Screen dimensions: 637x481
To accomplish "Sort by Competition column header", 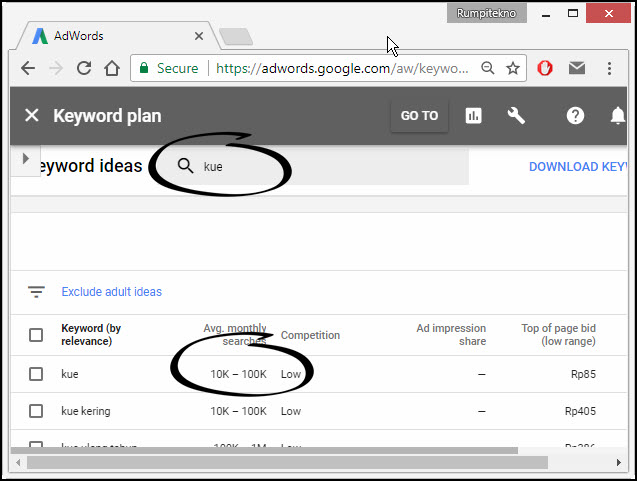I will (310, 335).
